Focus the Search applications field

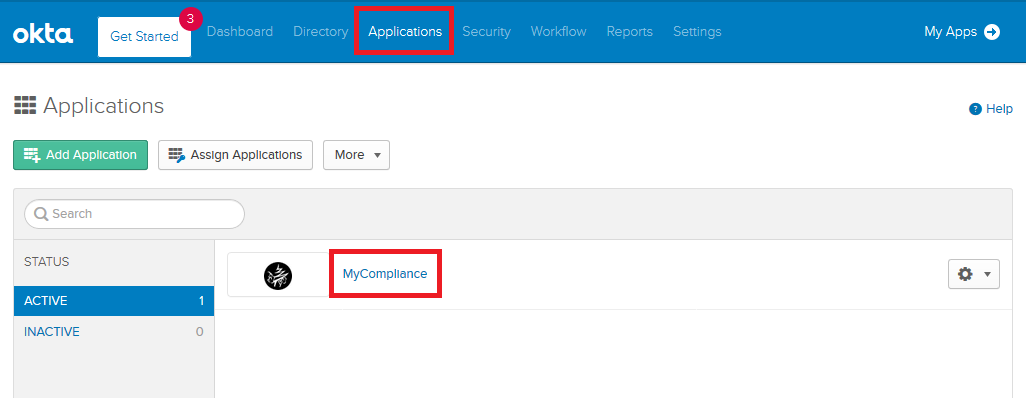click(x=134, y=214)
